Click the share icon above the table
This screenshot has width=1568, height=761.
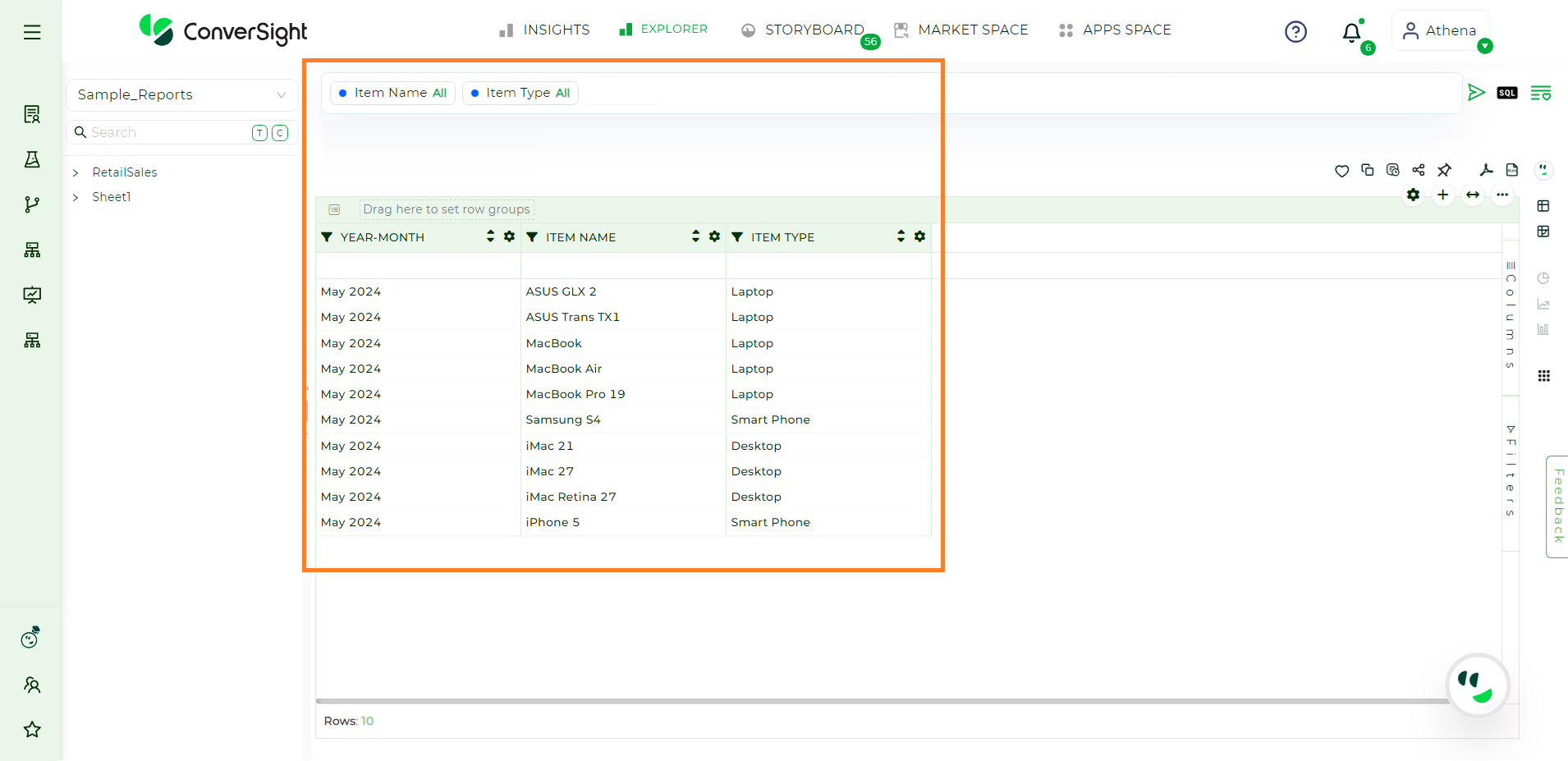(1419, 170)
